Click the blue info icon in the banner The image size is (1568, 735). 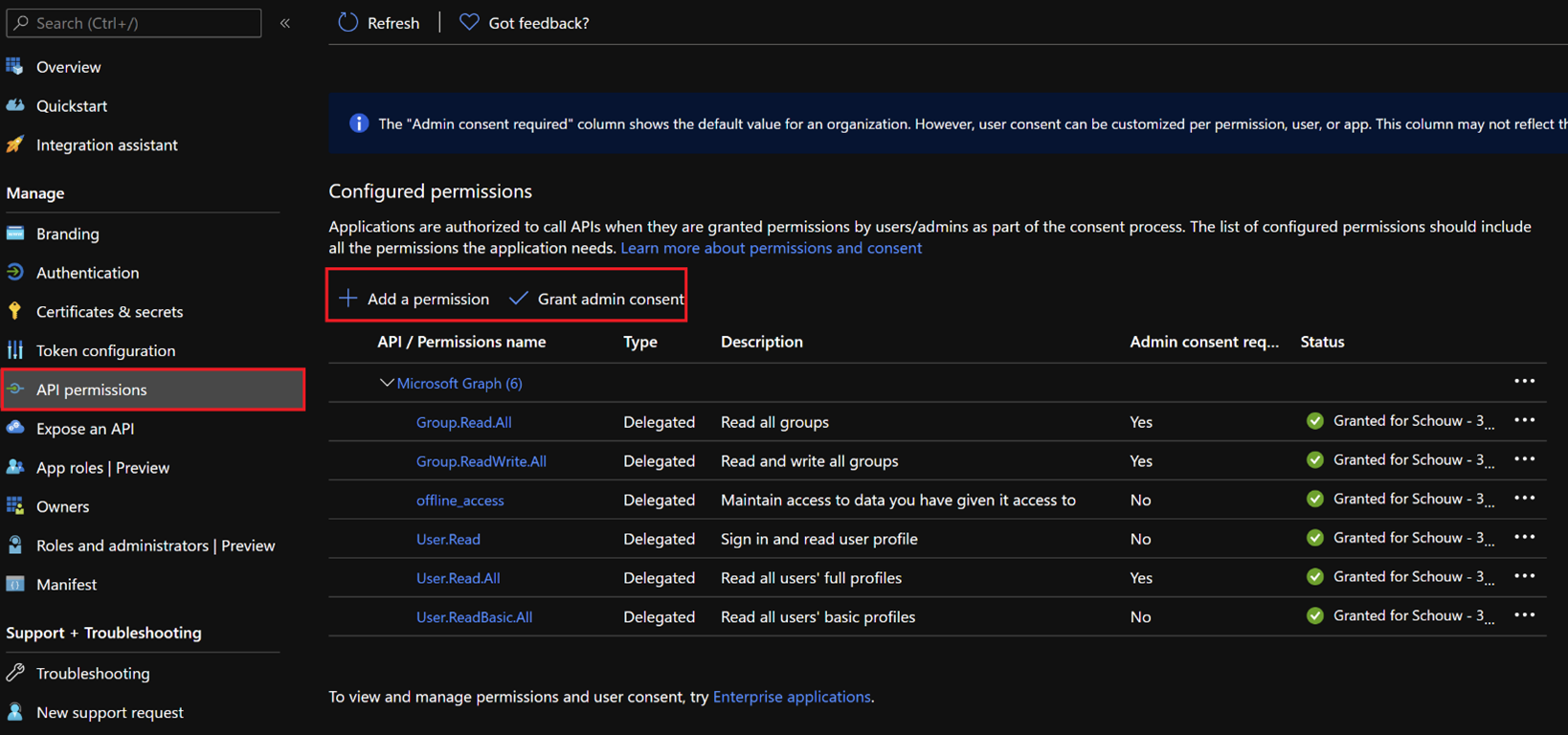click(359, 123)
